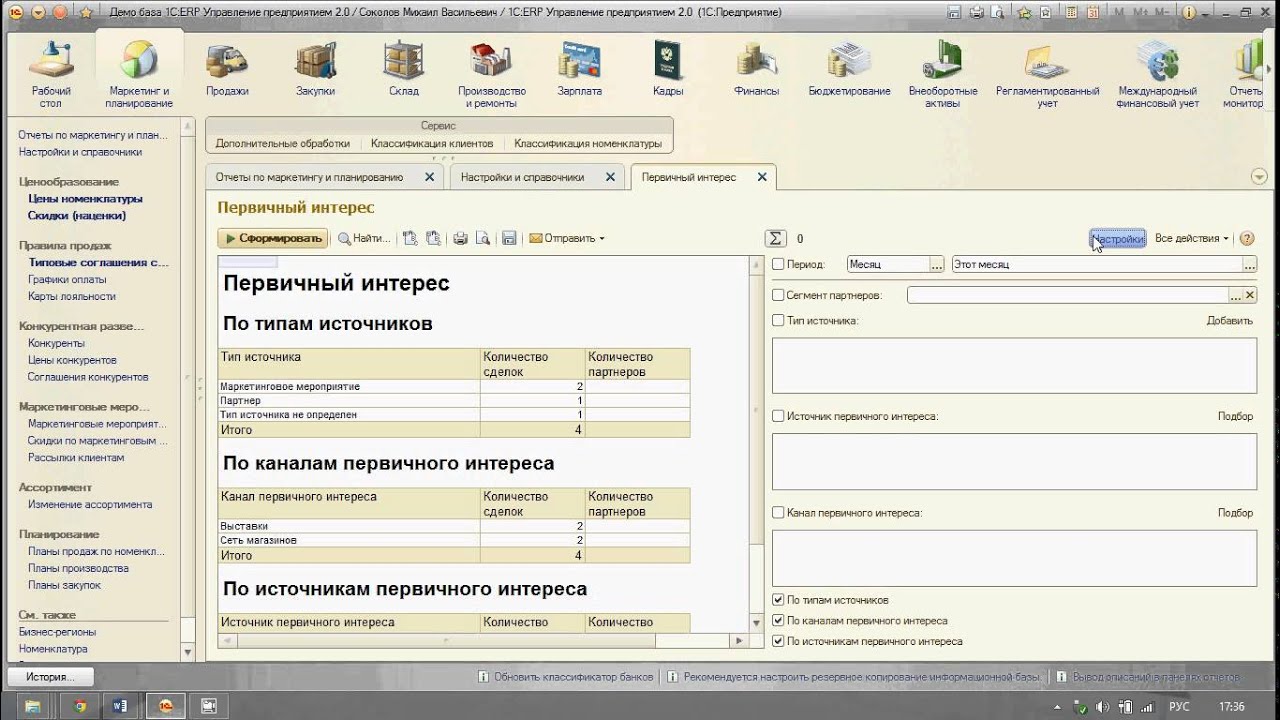Click the История button
Image resolution: width=1280 pixels, height=720 pixels.
click(50, 677)
